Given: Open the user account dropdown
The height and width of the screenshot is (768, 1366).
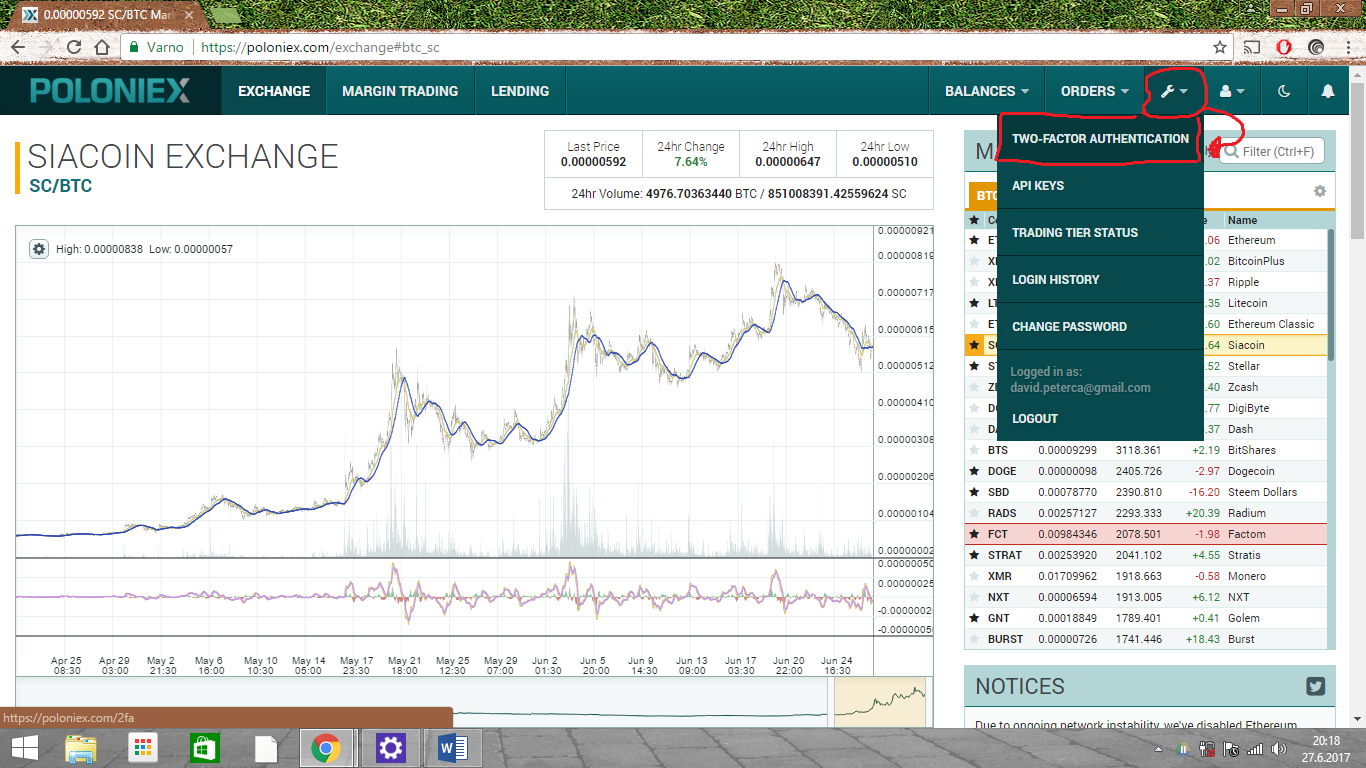Looking at the screenshot, I should tap(1232, 91).
